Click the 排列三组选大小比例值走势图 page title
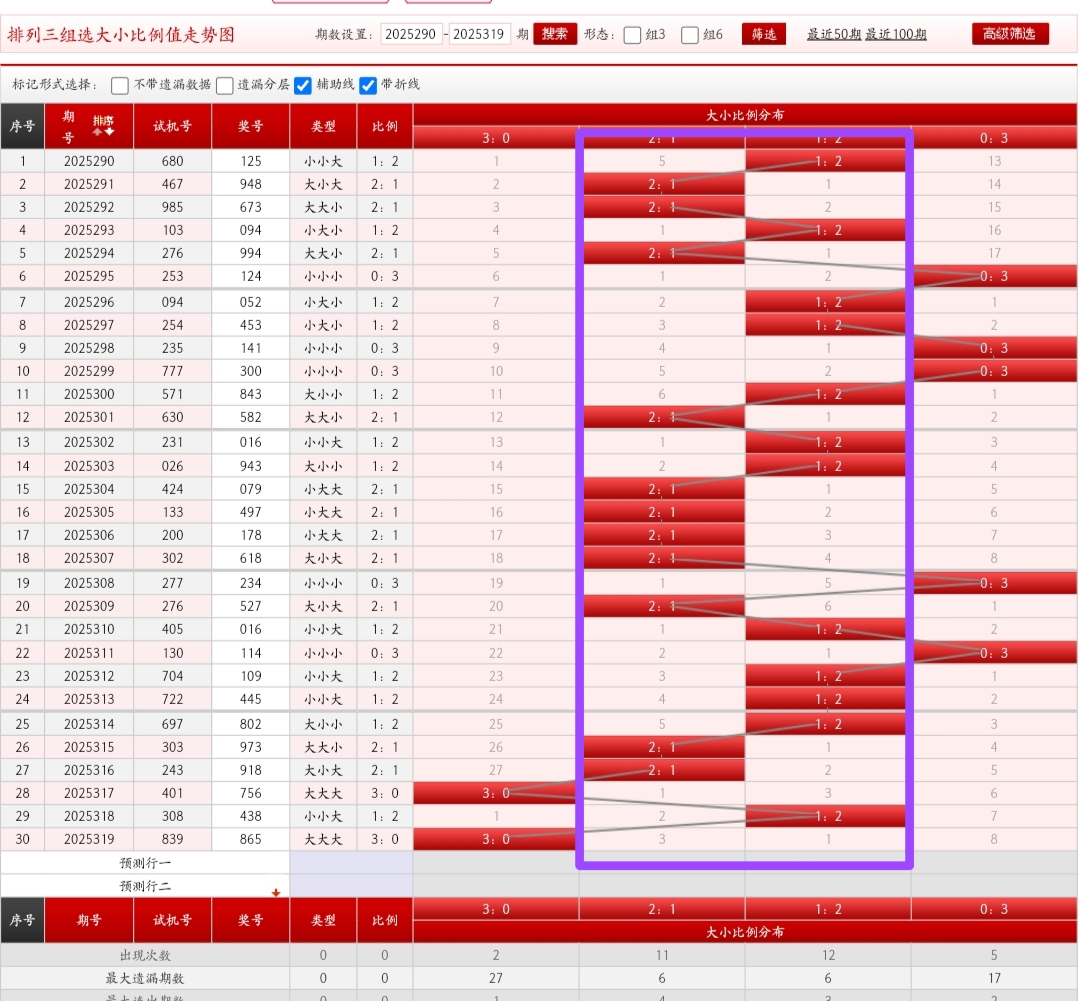Viewport: 1080px width, 1001px height. pos(121,34)
